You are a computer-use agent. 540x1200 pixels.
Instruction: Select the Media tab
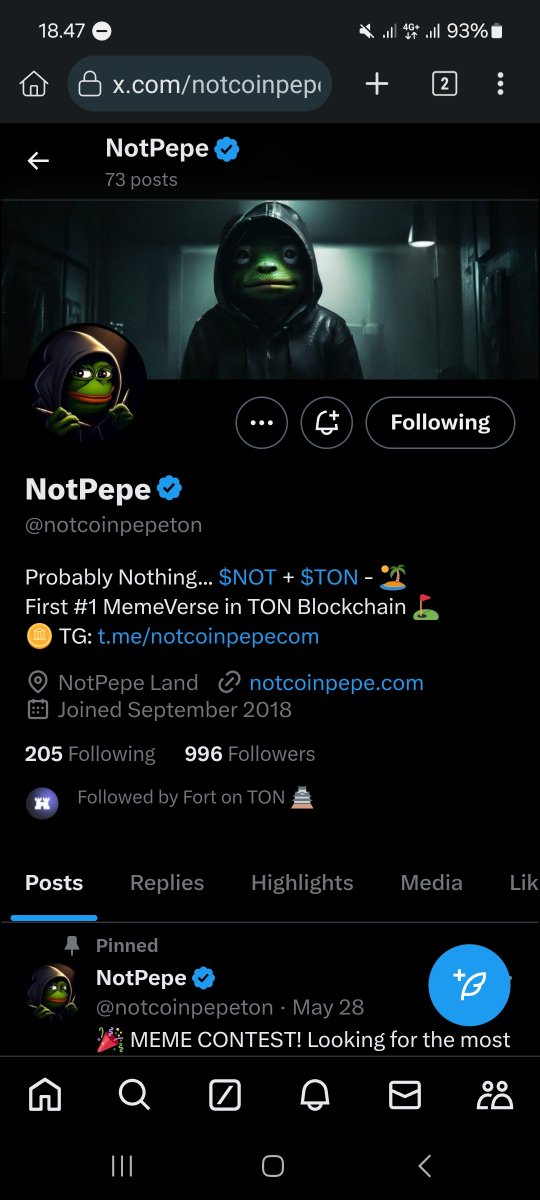click(x=431, y=883)
